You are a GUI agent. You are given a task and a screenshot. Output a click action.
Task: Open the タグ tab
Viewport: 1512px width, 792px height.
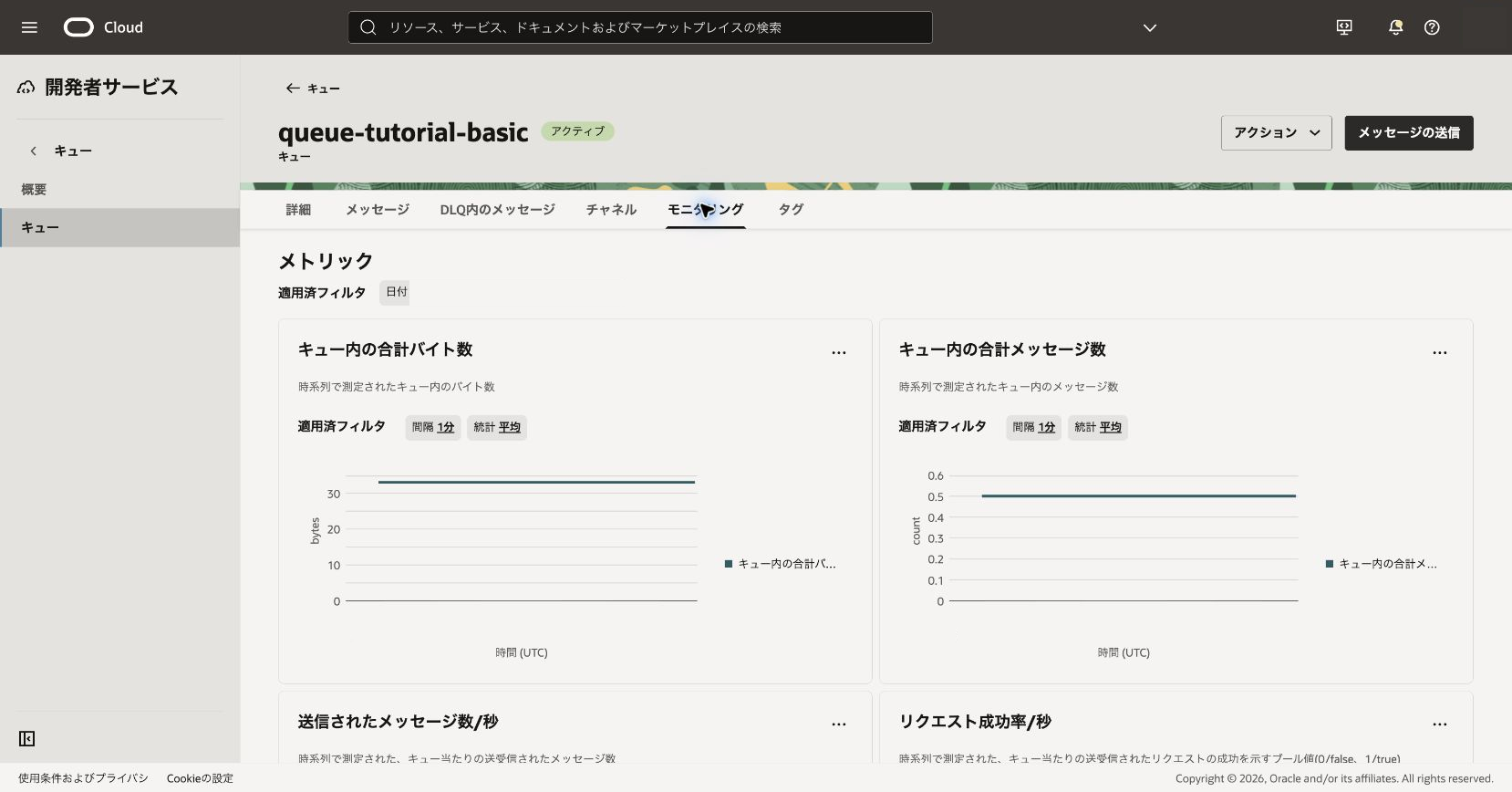791,210
